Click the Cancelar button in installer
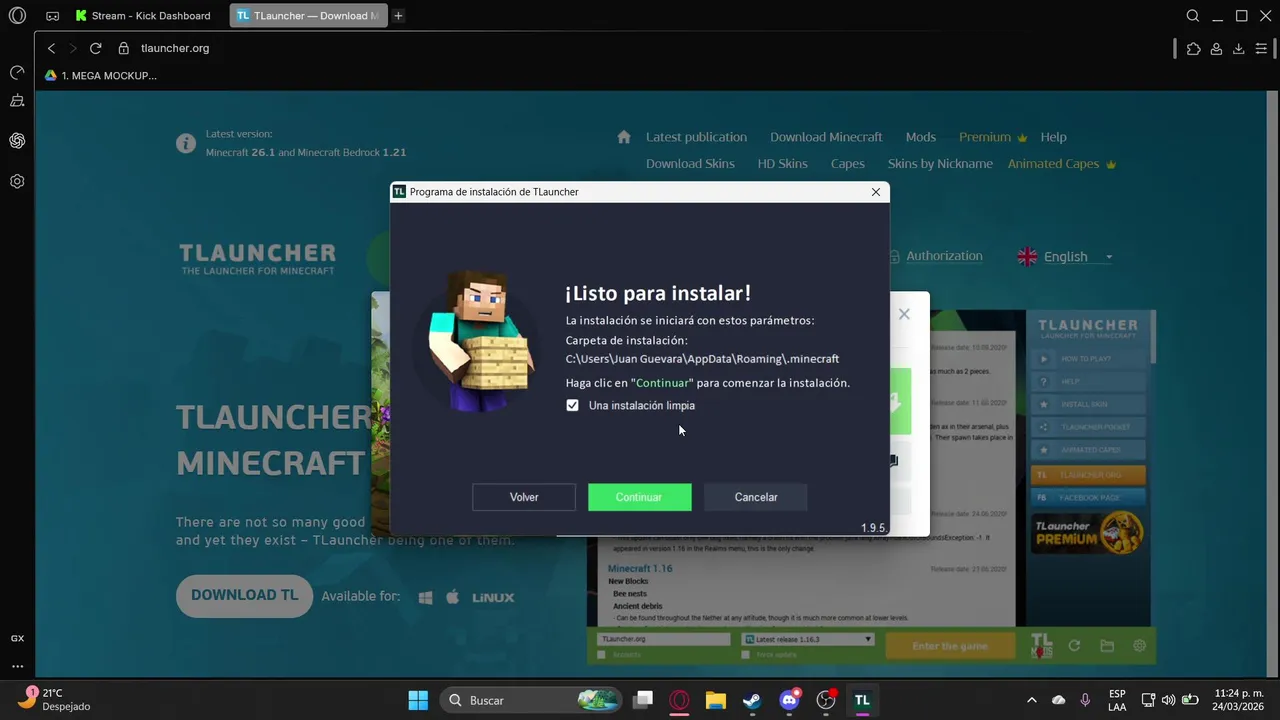 756,497
